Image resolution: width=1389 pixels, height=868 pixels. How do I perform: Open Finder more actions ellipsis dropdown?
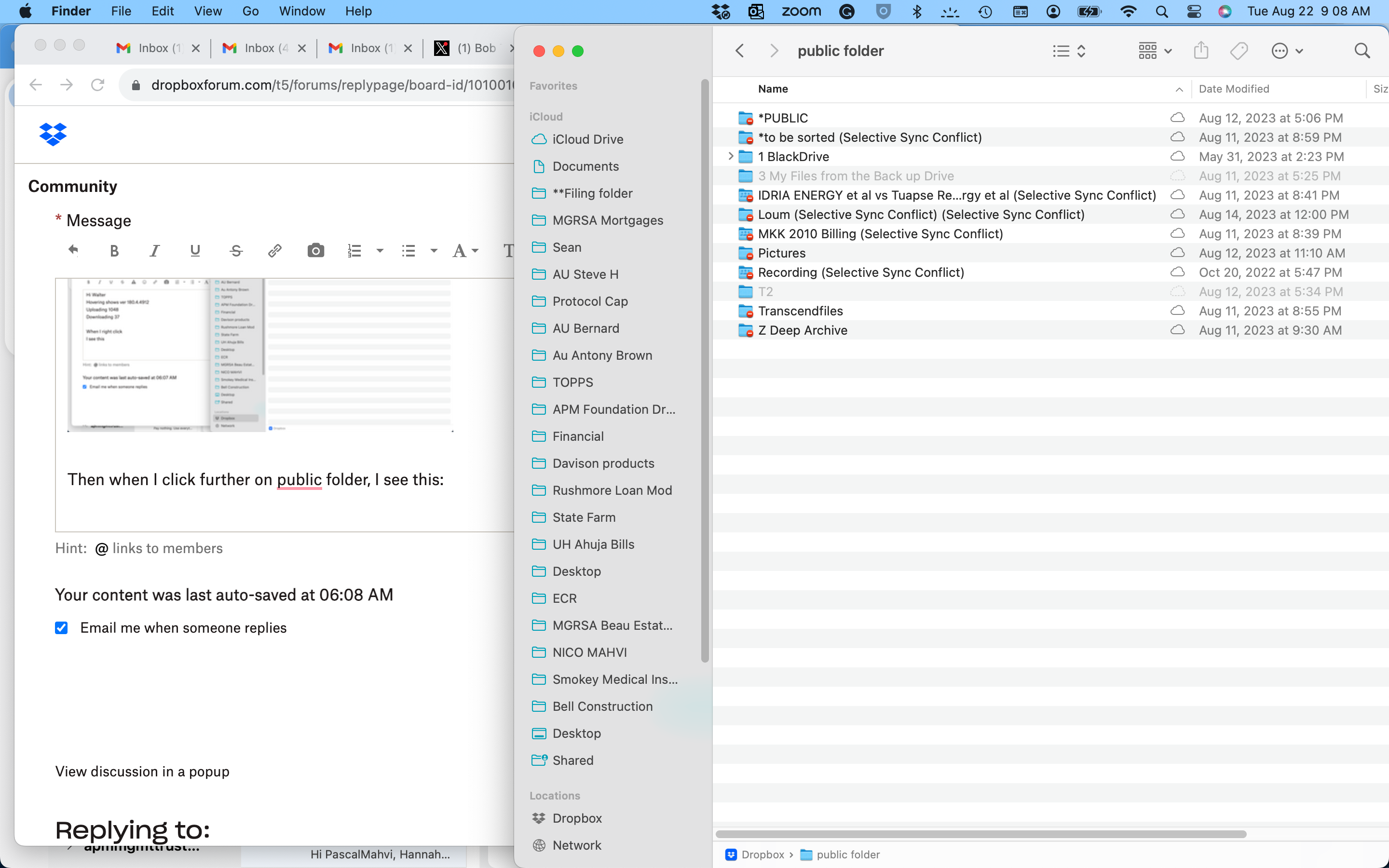[1287, 51]
